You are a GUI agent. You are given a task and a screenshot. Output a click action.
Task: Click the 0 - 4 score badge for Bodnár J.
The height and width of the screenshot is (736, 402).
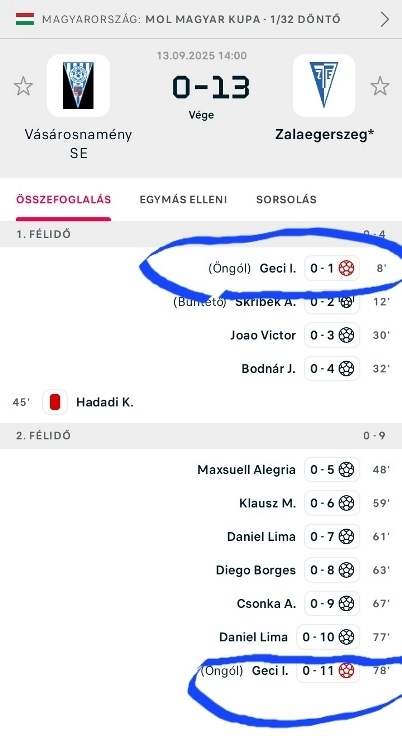332,368
